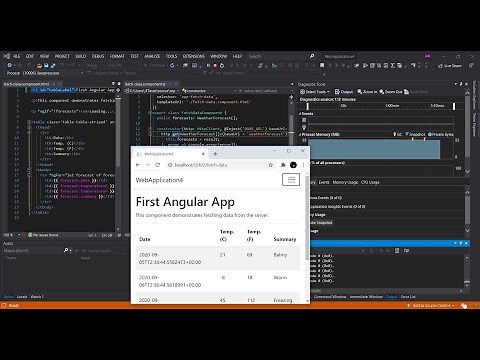Switch to Command Window tab

pyautogui.click(x=330, y=297)
